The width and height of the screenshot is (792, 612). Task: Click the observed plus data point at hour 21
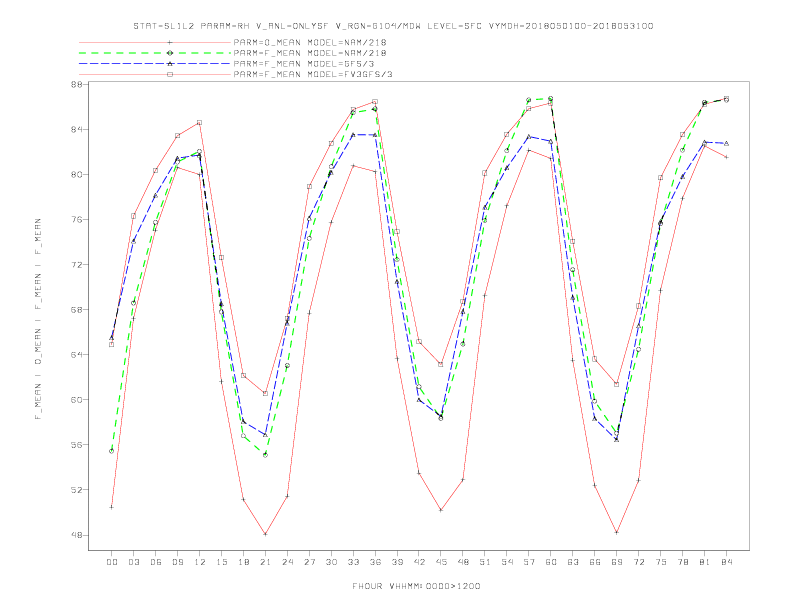point(265,534)
